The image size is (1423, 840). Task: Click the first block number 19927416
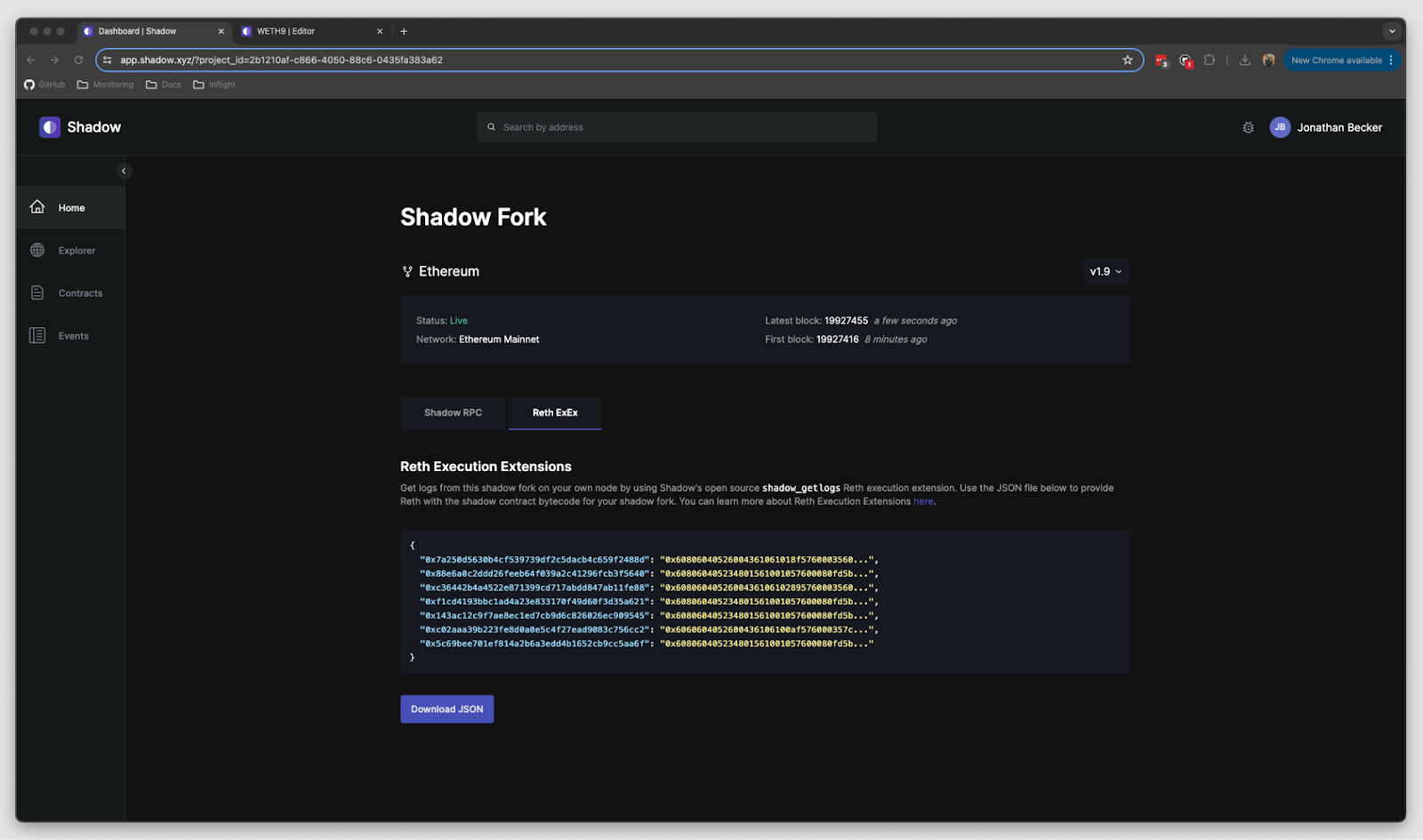(838, 340)
